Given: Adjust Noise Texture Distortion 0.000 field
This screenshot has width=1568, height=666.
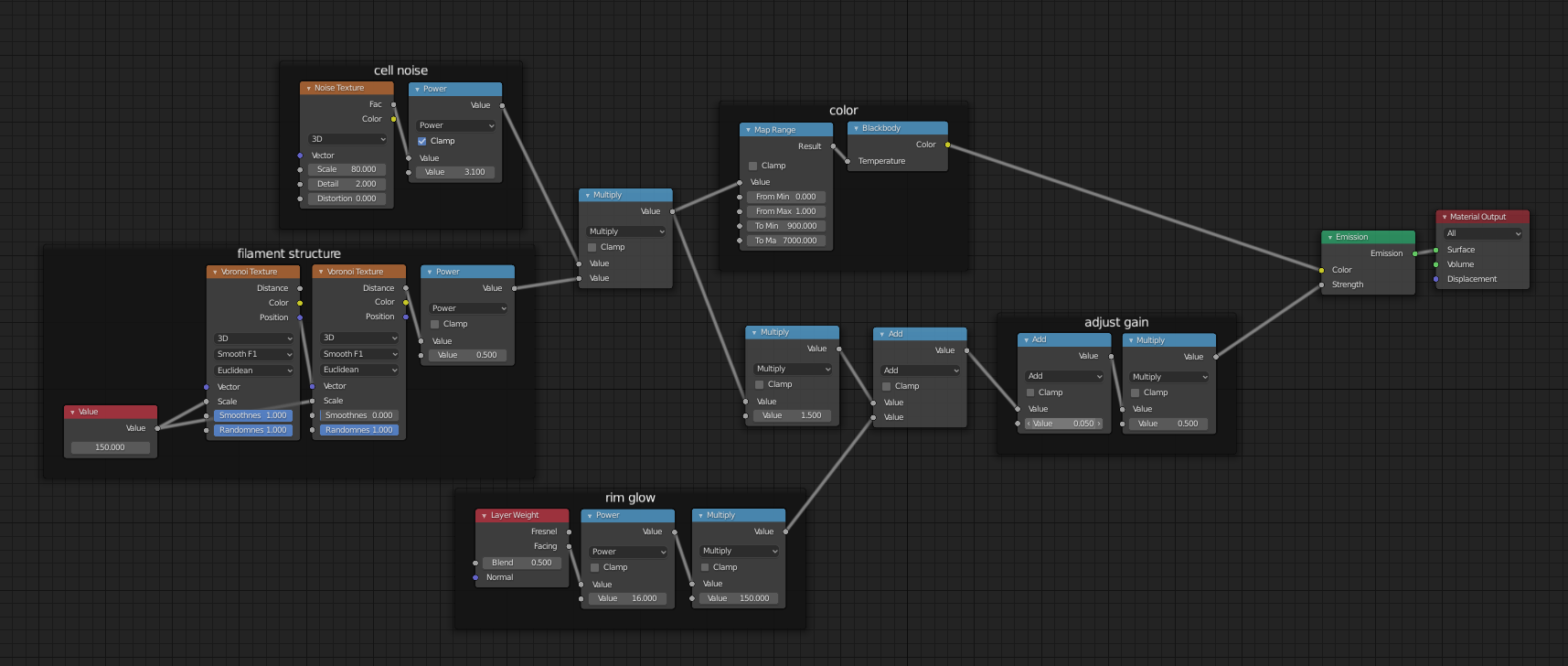Looking at the screenshot, I should pyautogui.click(x=347, y=199).
